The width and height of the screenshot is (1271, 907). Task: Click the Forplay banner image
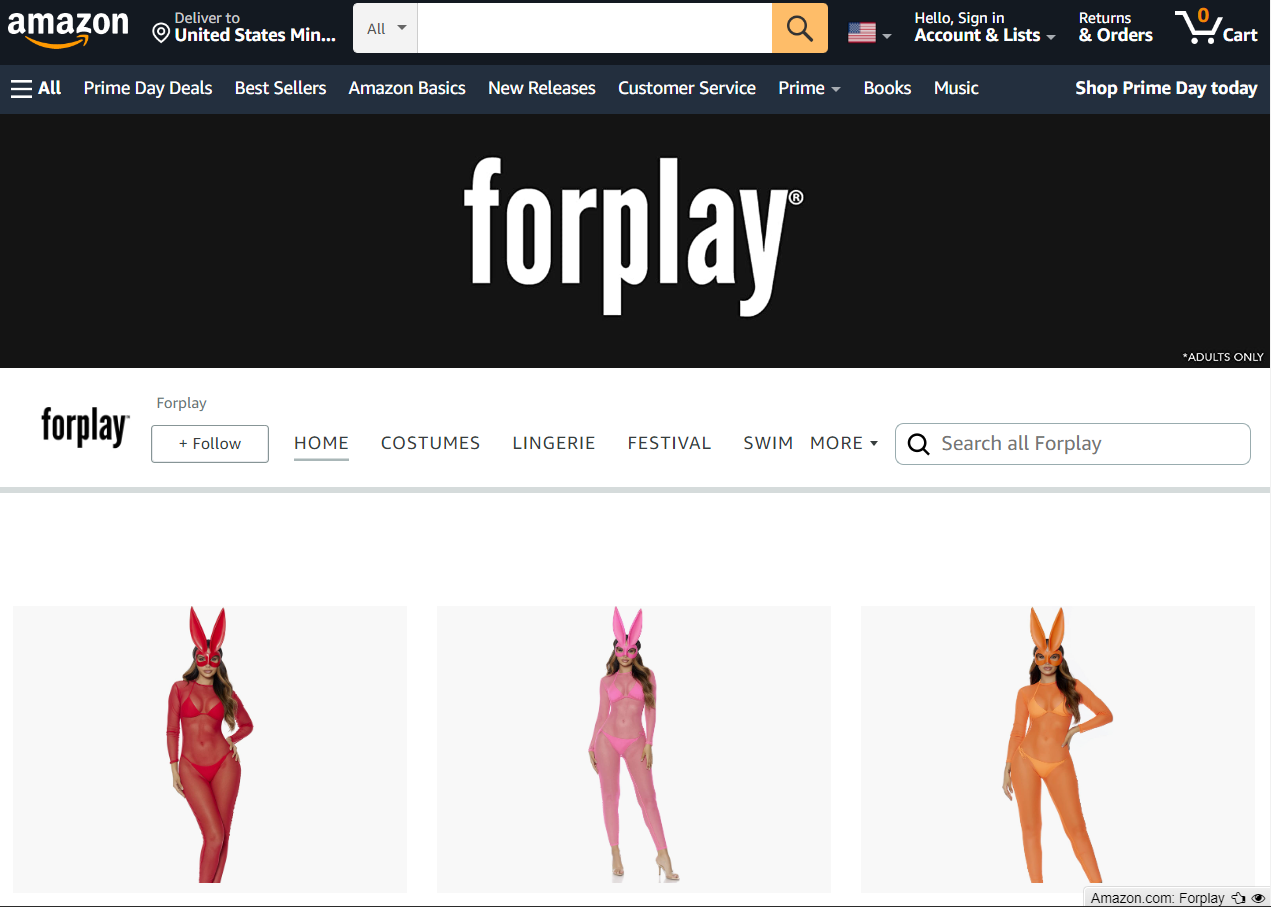tap(635, 241)
